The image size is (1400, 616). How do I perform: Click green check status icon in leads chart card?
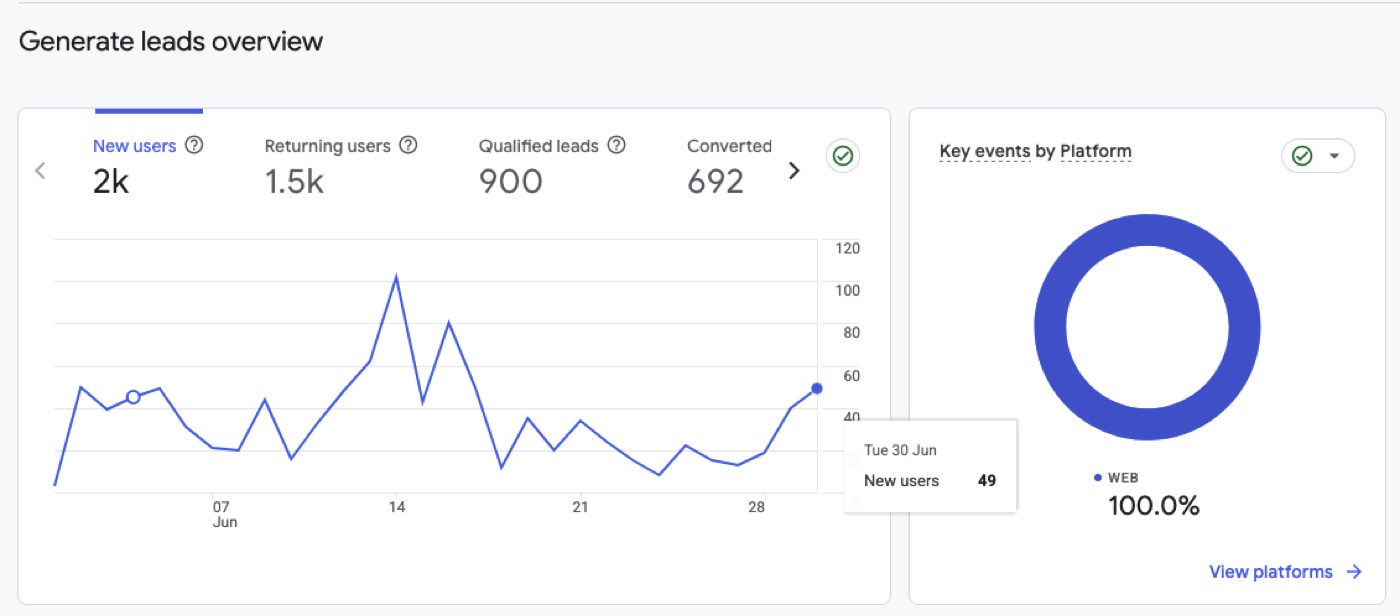pyautogui.click(x=843, y=156)
